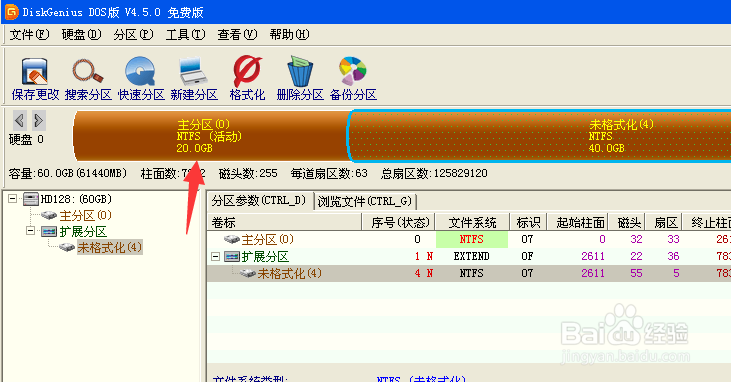Select the 未格式化(4) 40.0GB bar in the disk map
731x382 pixels.
pyautogui.click(x=539, y=136)
